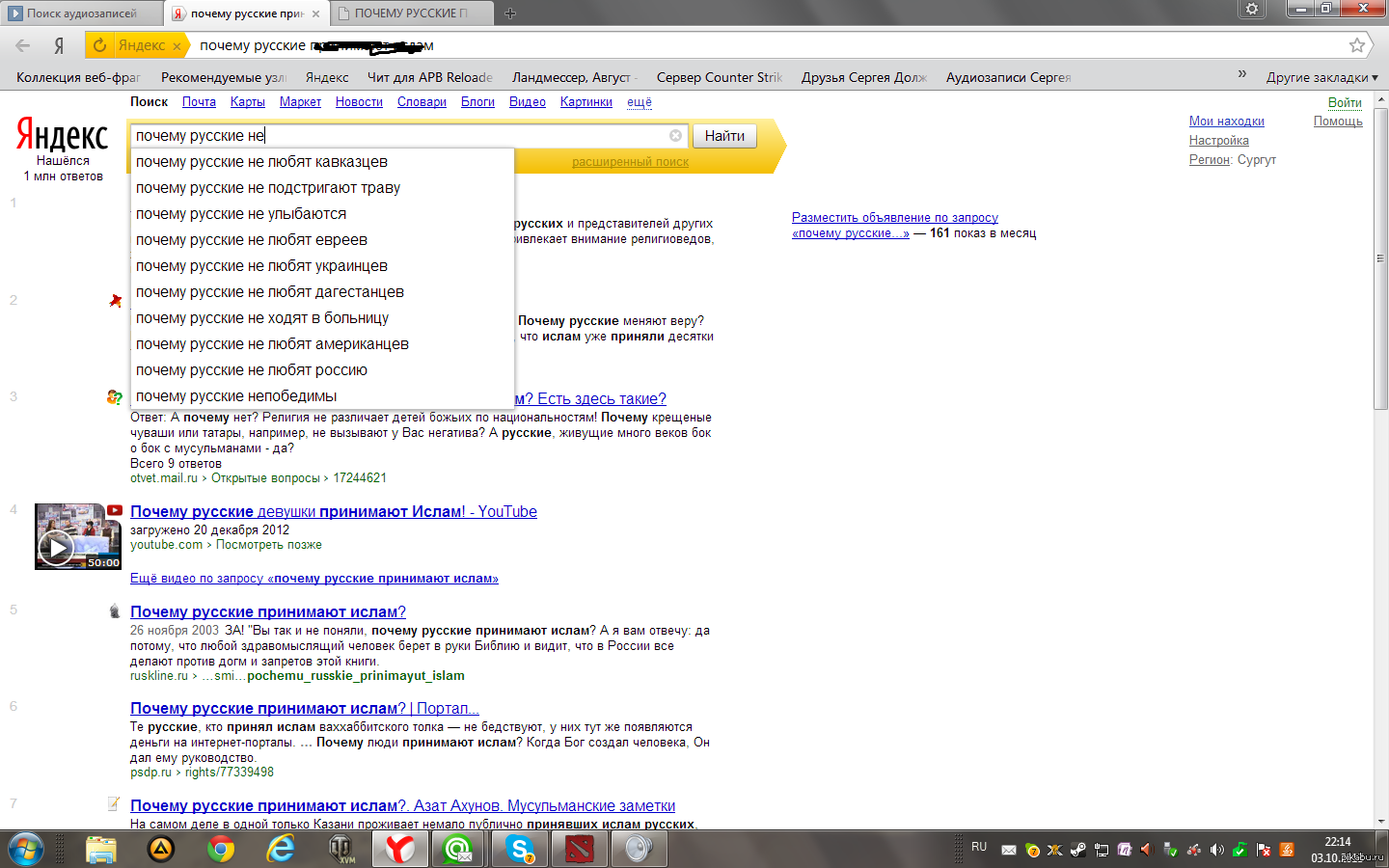Switch to Yandex Browser in the taskbar

click(x=400, y=849)
